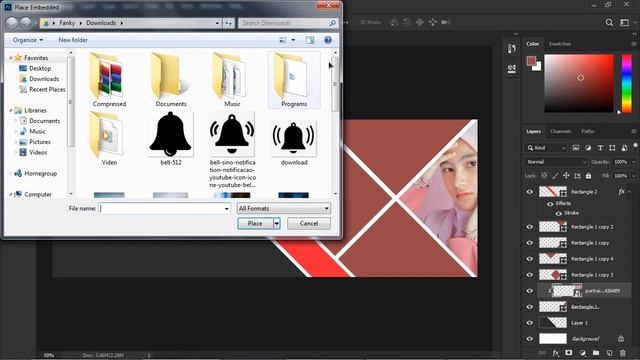
Task: Create new fill or adjustment layer
Action: [582, 353]
